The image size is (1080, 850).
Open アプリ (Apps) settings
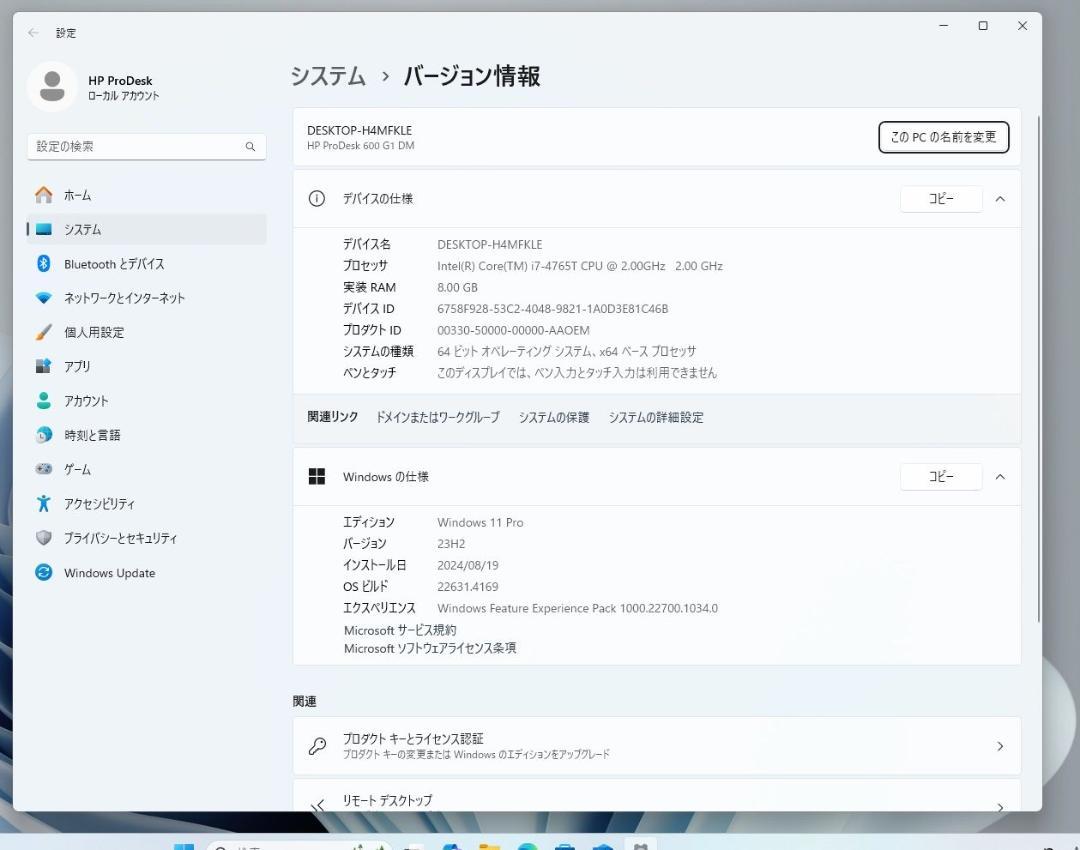tap(146, 366)
